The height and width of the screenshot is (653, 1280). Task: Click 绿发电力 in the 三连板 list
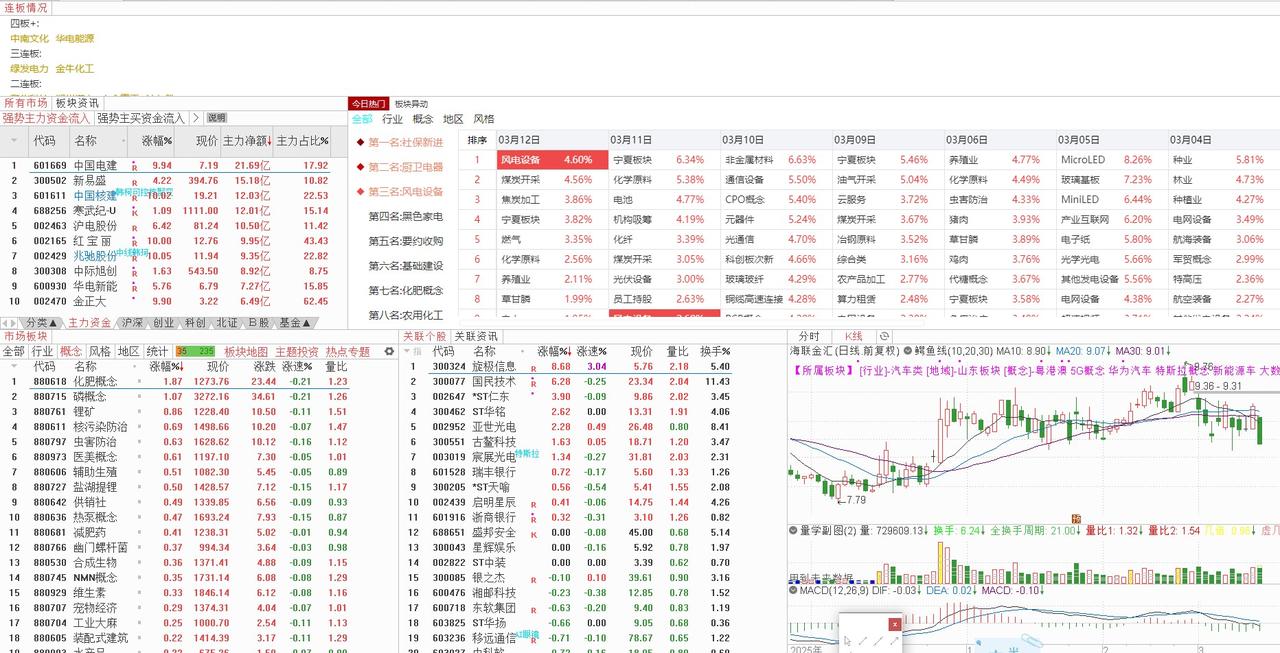(29, 69)
